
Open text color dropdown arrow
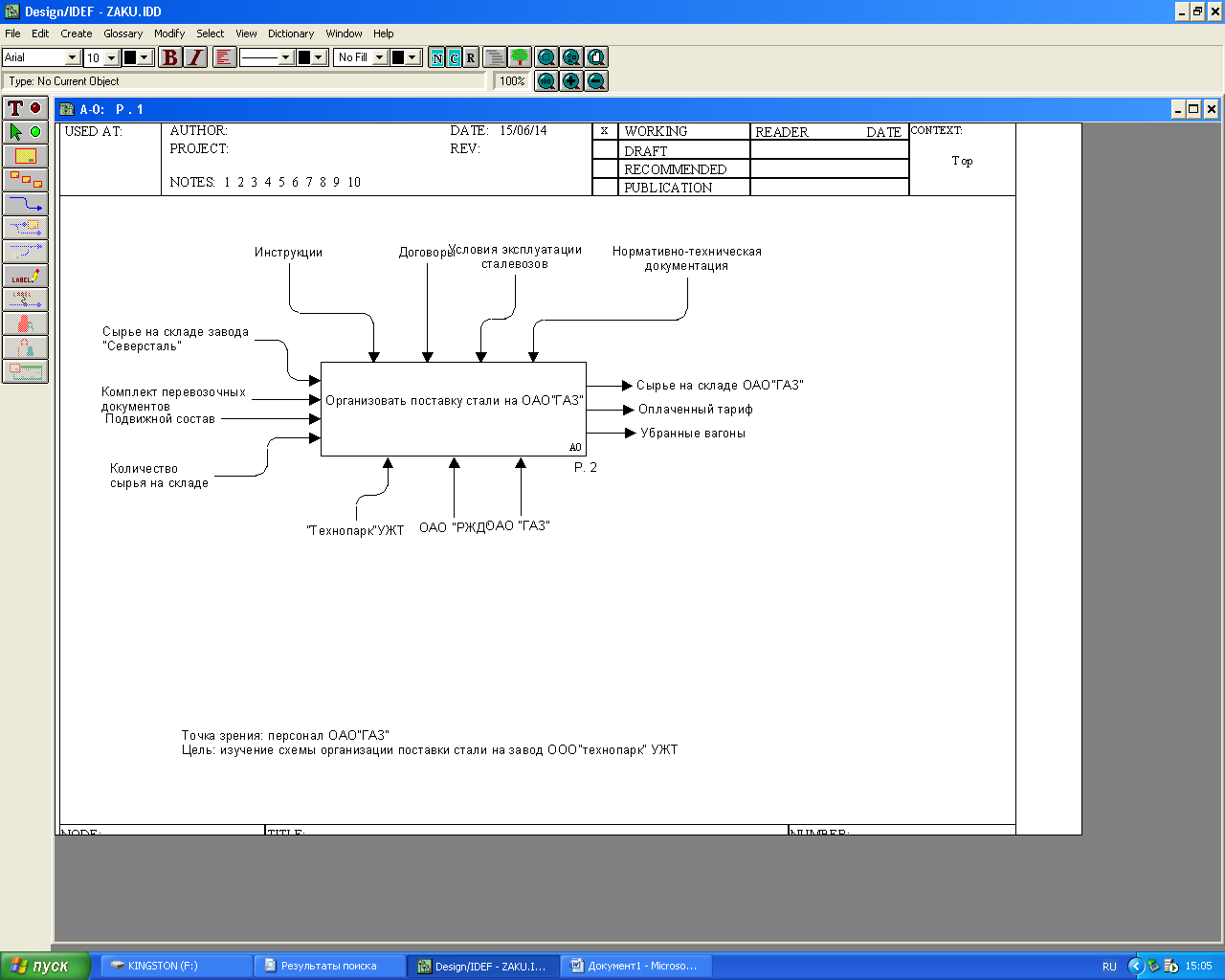[145, 57]
